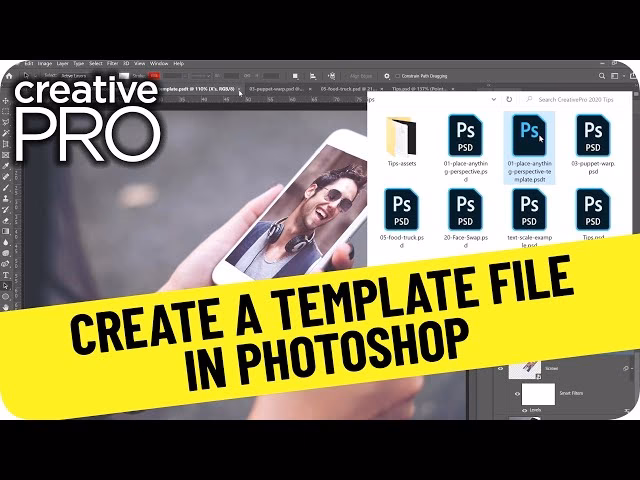Click the Search CreativePro 2020 Tips field

[x=576, y=99]
